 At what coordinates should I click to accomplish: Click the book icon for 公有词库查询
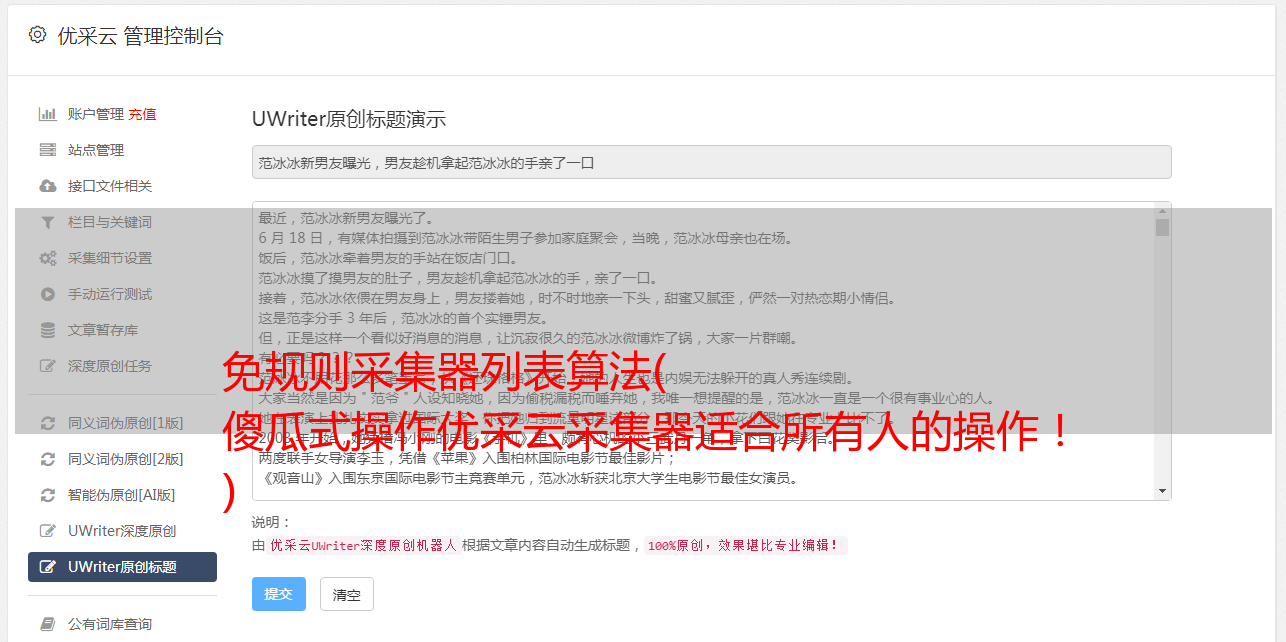tap(47, 624)
